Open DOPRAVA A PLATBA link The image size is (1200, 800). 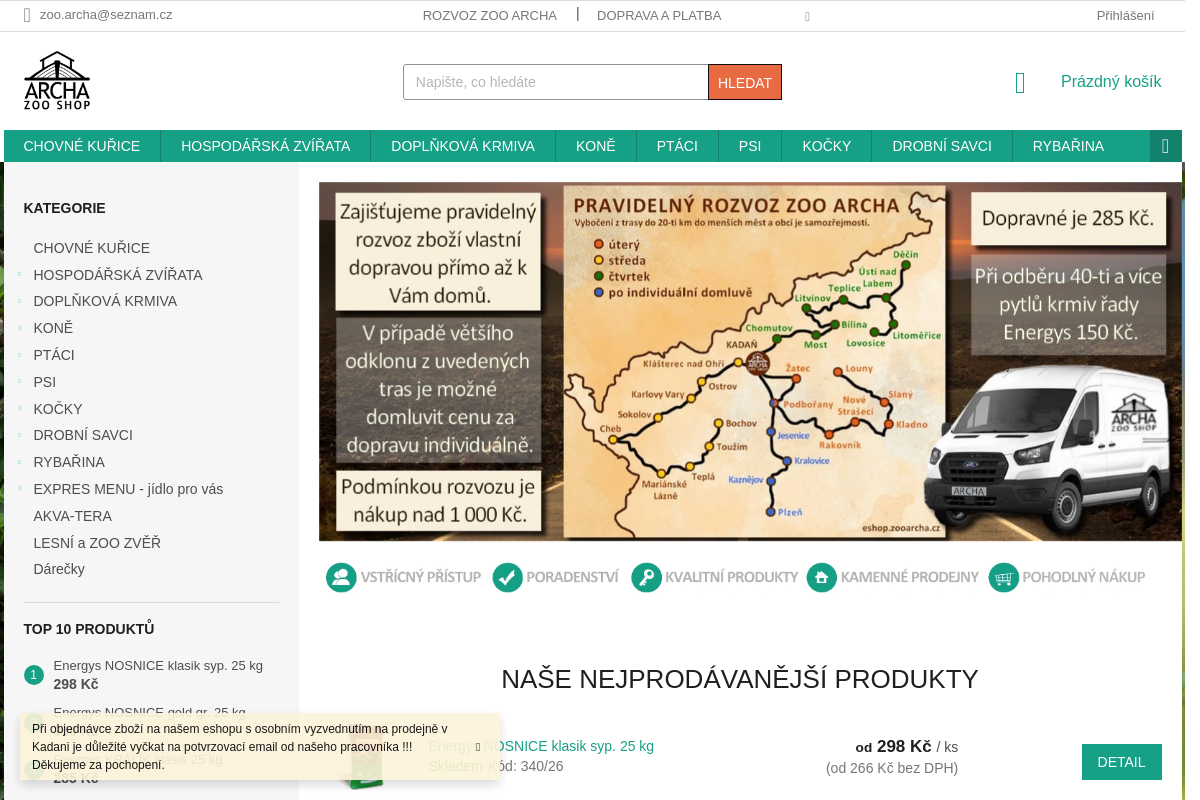659,15
